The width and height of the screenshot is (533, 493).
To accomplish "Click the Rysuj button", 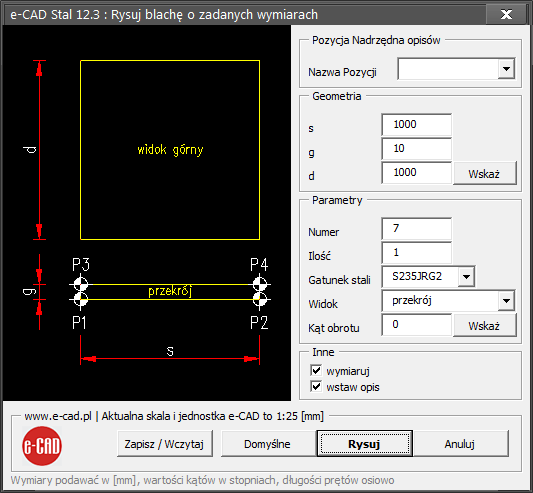I will pyautogui.click(x=365, y=444).
